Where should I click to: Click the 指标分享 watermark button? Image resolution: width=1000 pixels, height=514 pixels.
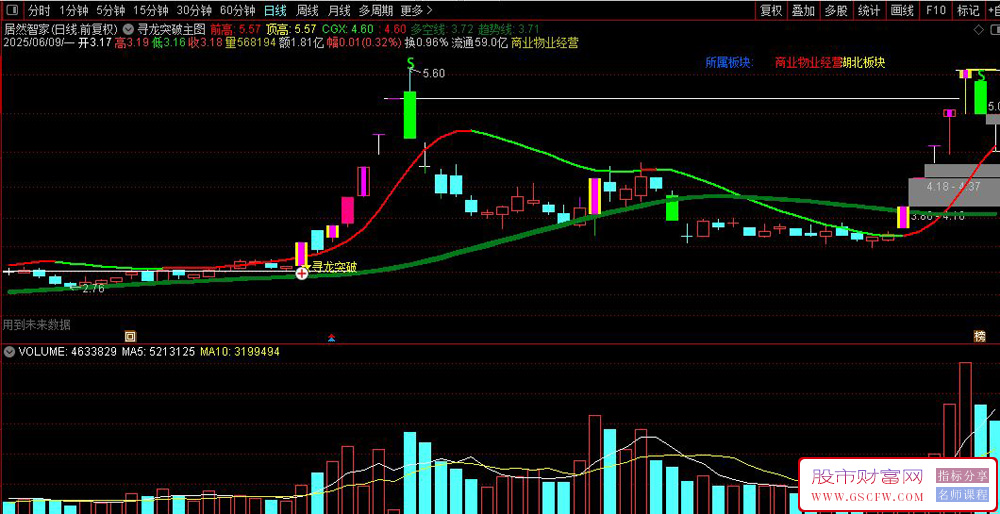click(x=962, y=476)
